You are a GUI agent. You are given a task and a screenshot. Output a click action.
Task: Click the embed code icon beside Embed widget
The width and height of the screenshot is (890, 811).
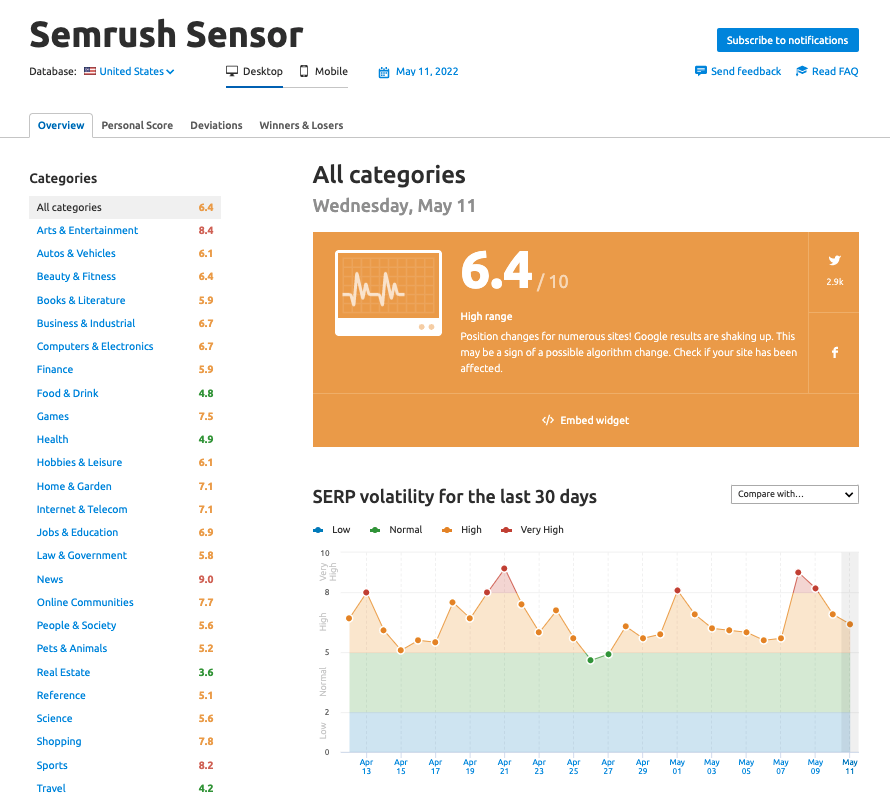(x=547, y=421)
